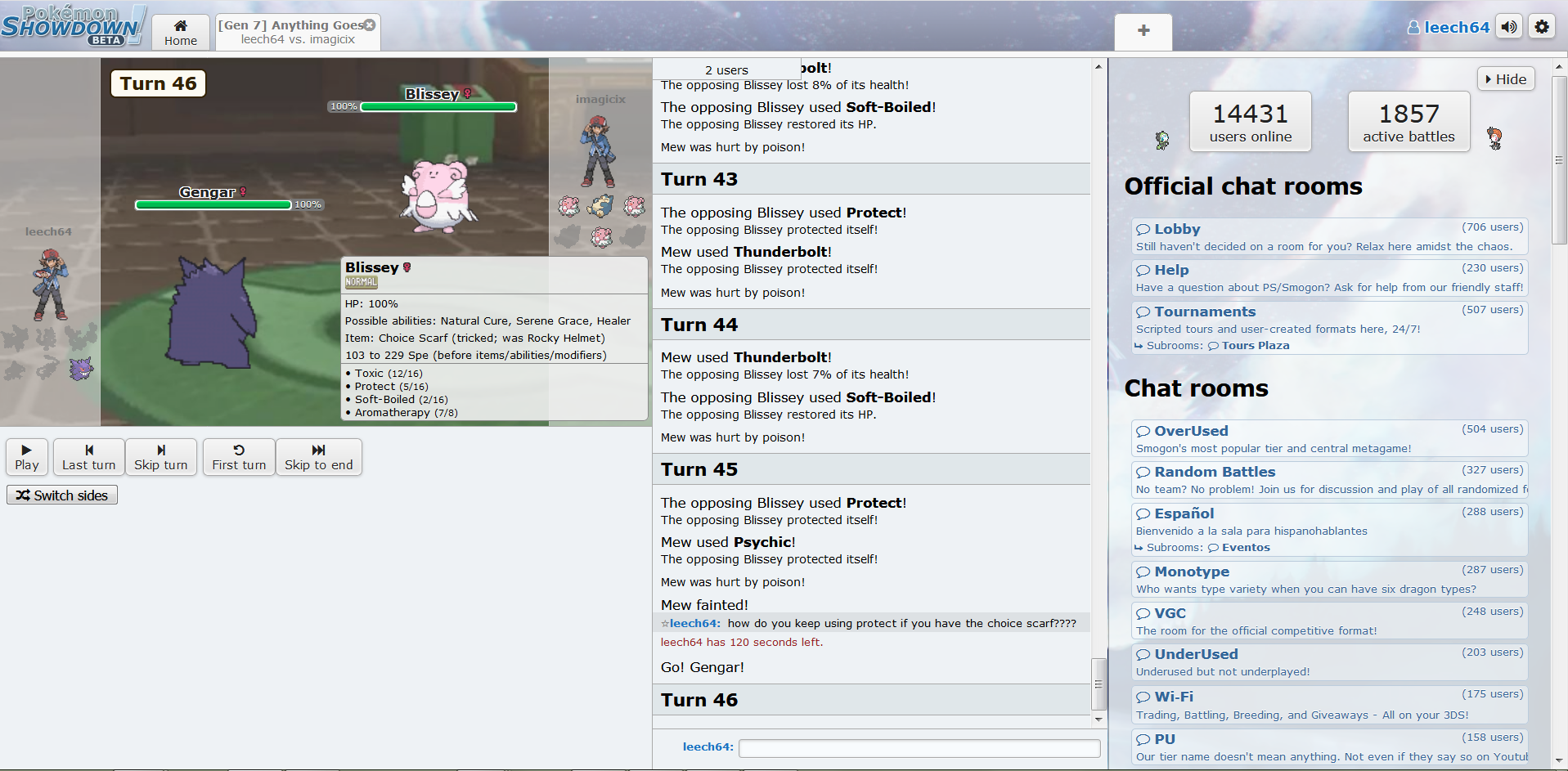Open a new room with plus tab
1568x771 pixels.
tap(1143, 31)
